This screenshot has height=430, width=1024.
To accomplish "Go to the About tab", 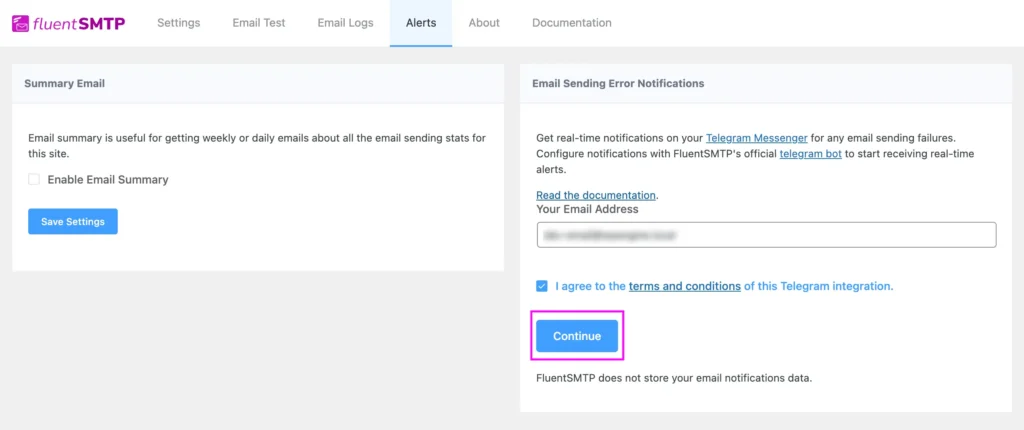I will click(x=484, y=23).
